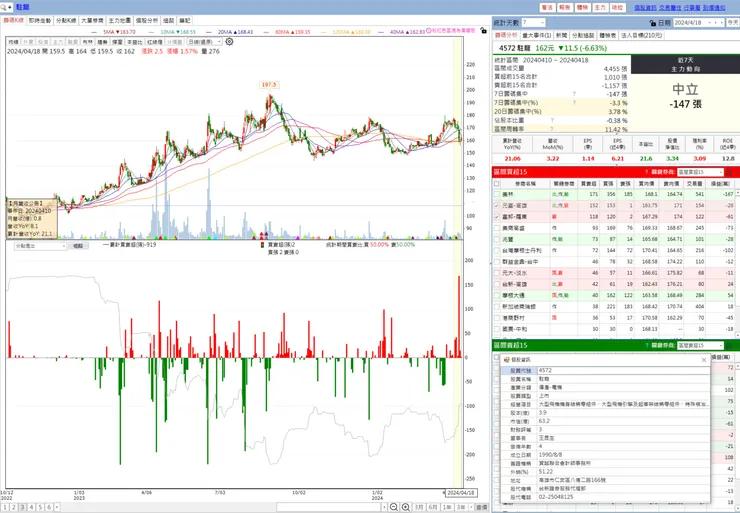Click the magnifier search icon at top-left
This screenshot has height=513, width=740.
point(3,7)
